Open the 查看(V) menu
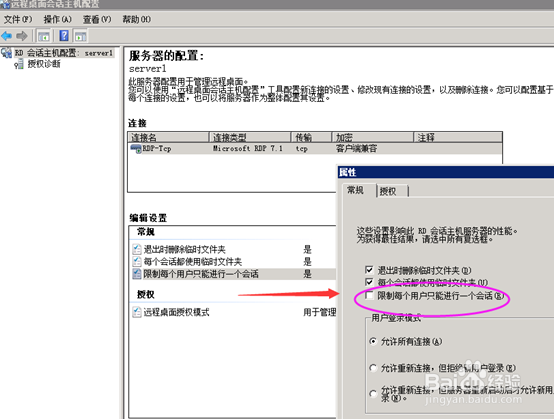The height and width of the screenshot is (419, 554). 97,19
